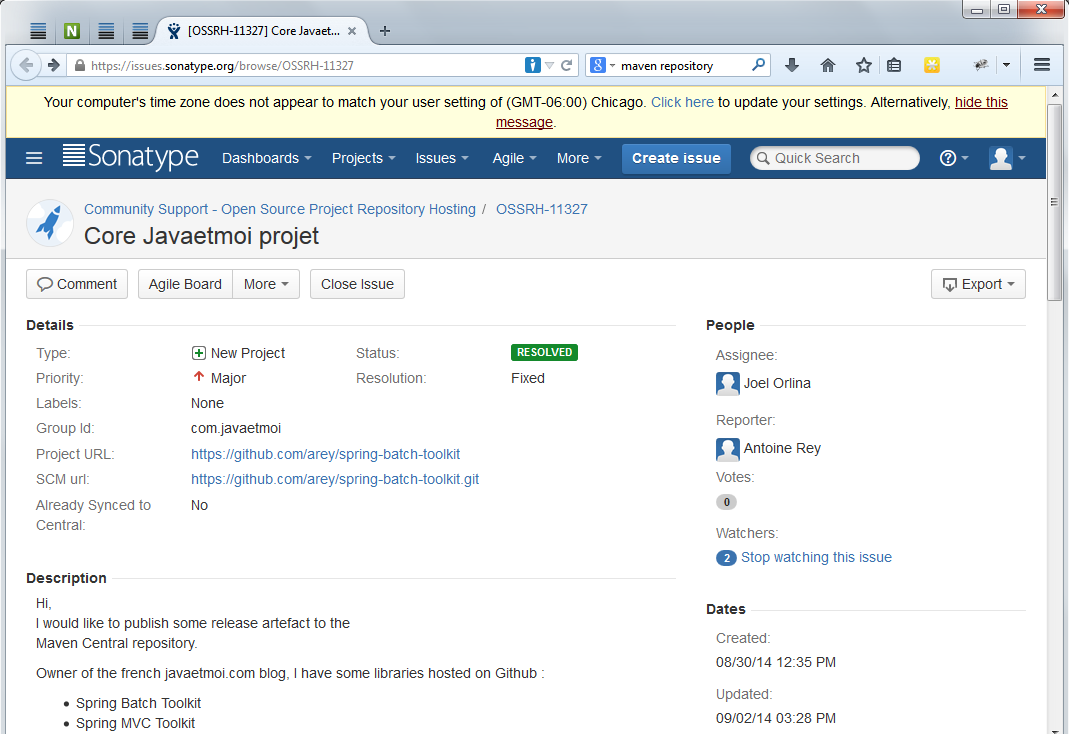Bookmark this page with the star icon

coord(864,65)
